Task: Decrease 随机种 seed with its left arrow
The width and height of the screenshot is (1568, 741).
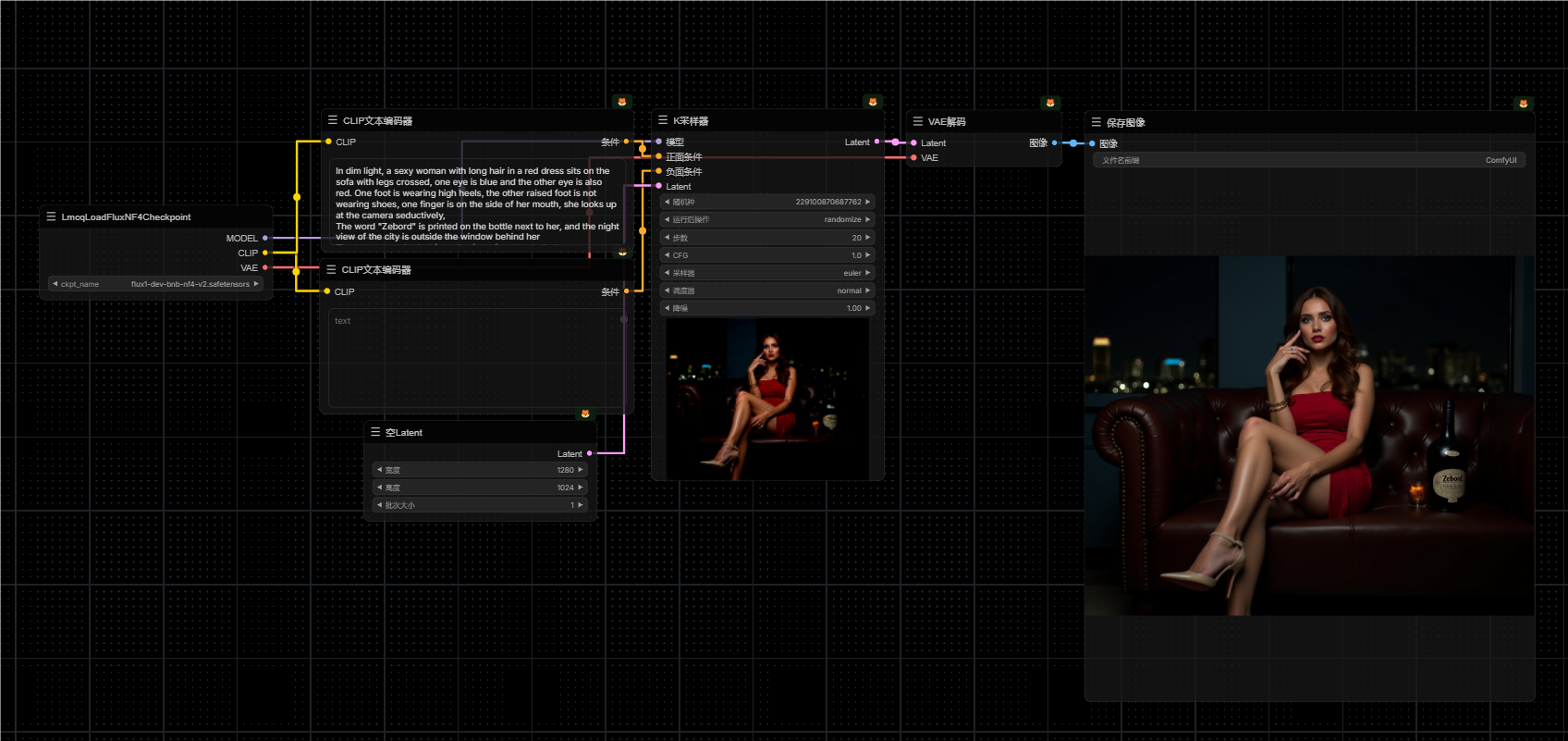Action: (x=667, y=202)
